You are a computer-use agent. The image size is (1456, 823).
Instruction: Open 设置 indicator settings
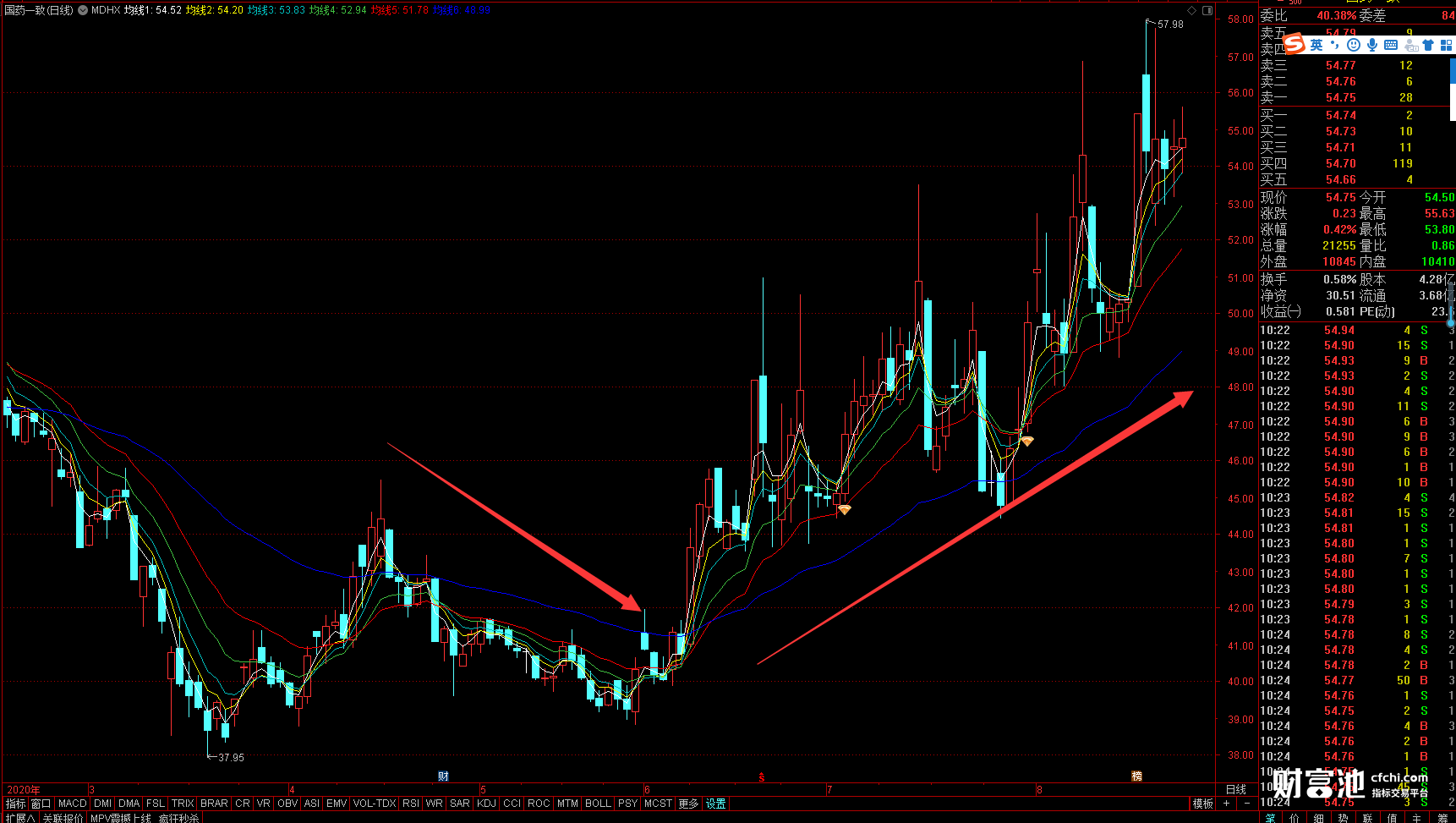[x=715, y=804]
